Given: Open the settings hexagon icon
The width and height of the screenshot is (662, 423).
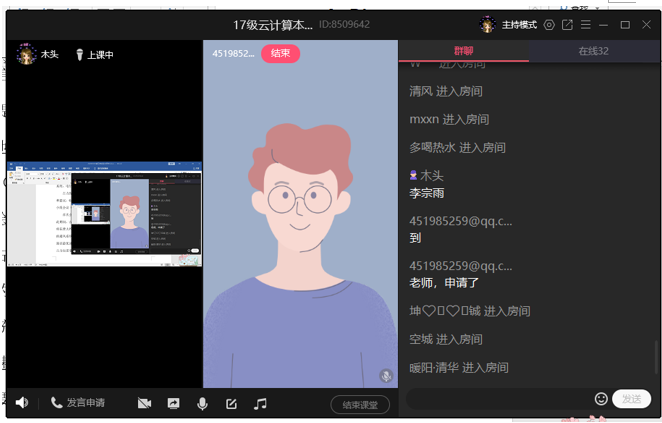Looking at the screenshot, I should (549, 25).
